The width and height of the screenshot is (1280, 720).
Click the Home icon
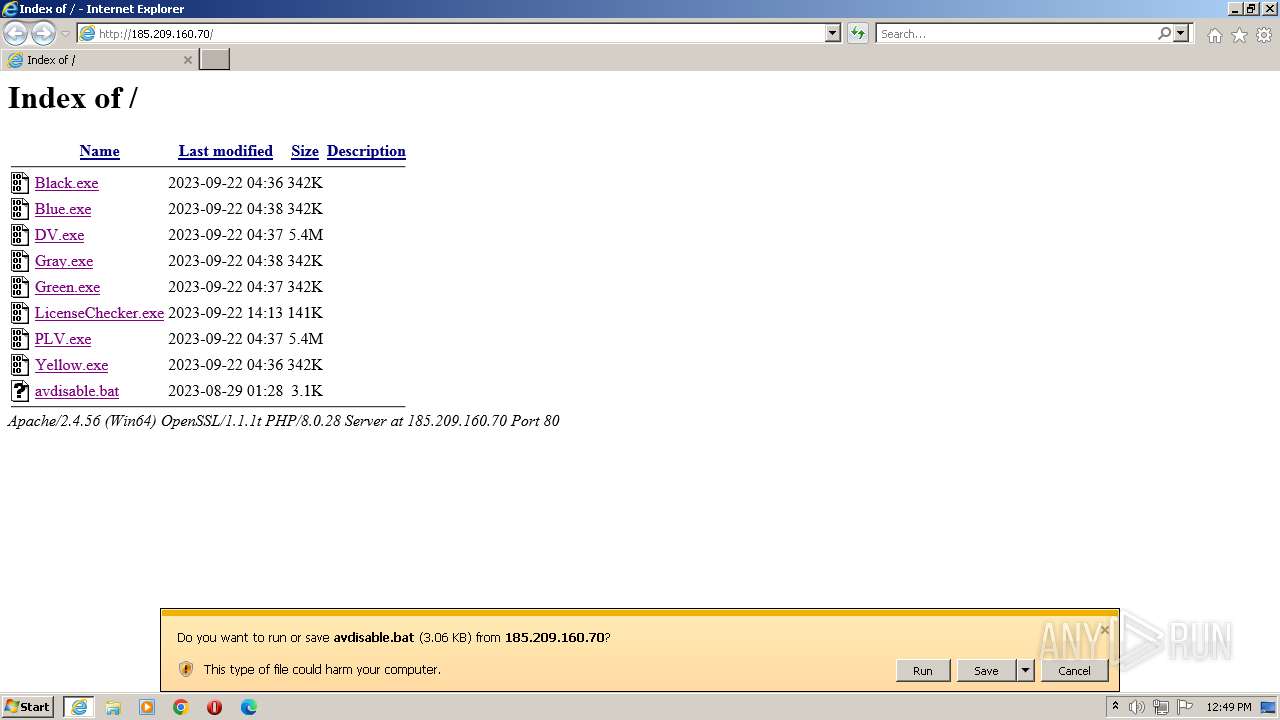tap(1214, 35)
